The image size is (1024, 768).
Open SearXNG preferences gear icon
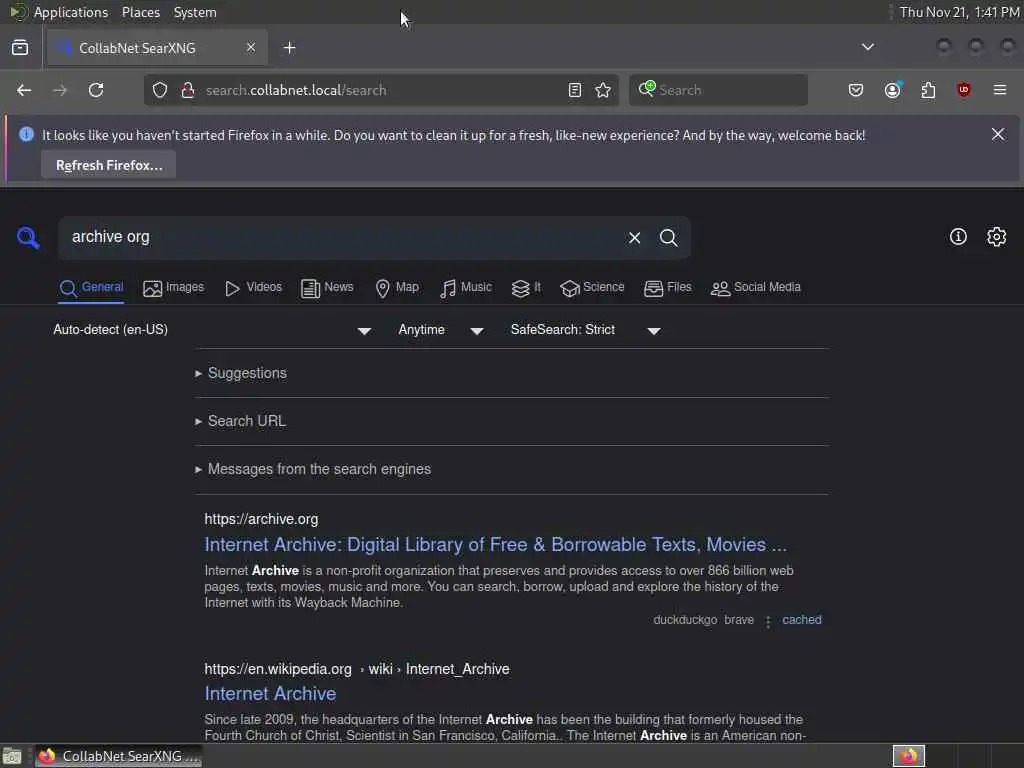[x=997, y=236]
